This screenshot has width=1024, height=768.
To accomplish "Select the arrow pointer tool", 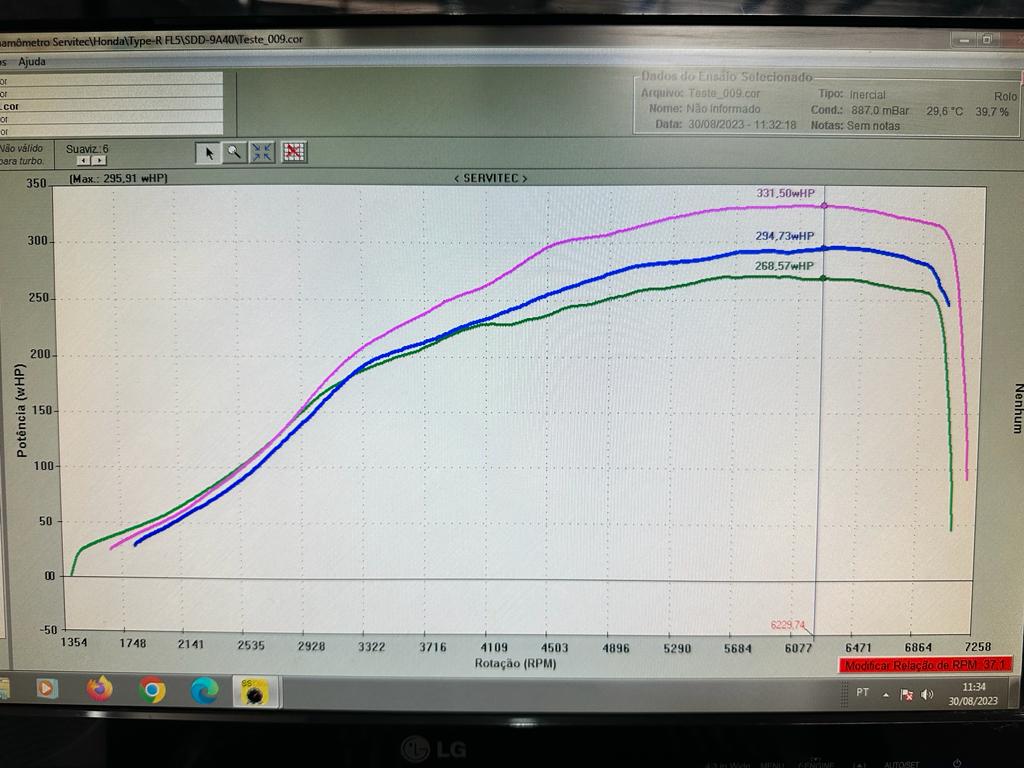I will point(208,152).
